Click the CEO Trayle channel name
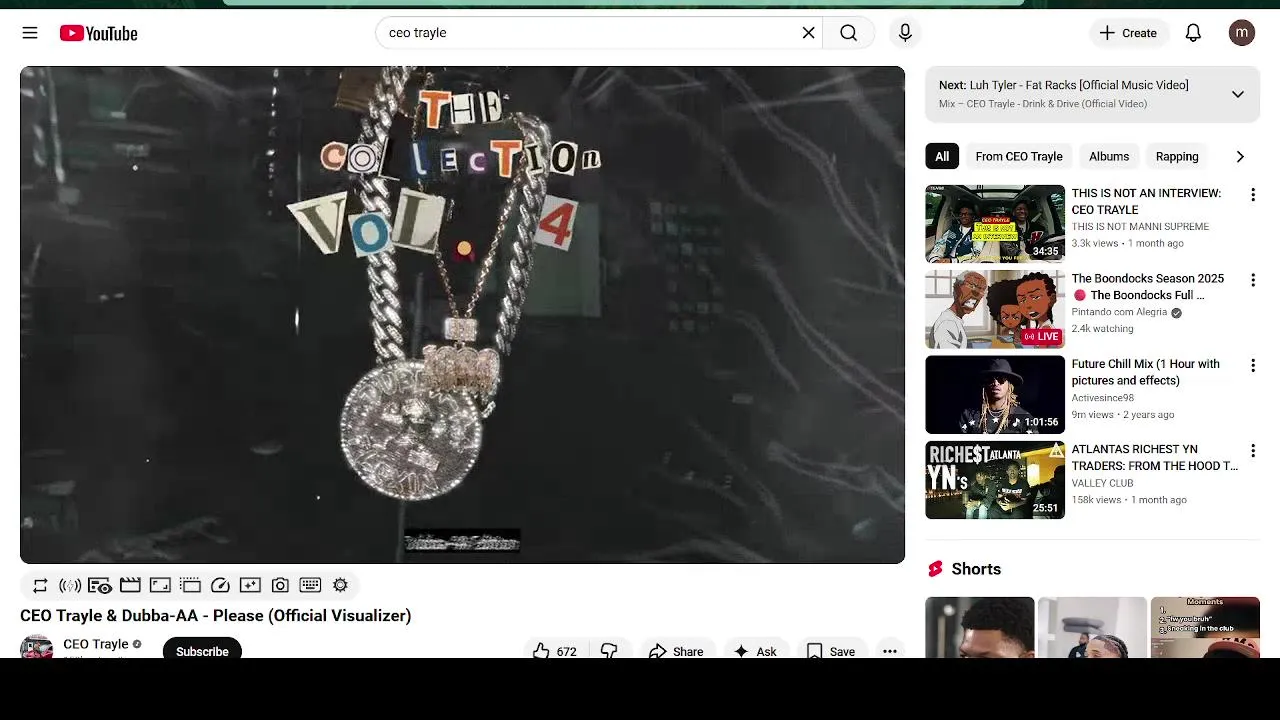Viewport: 1280px width, 720px height. [96, 644]
